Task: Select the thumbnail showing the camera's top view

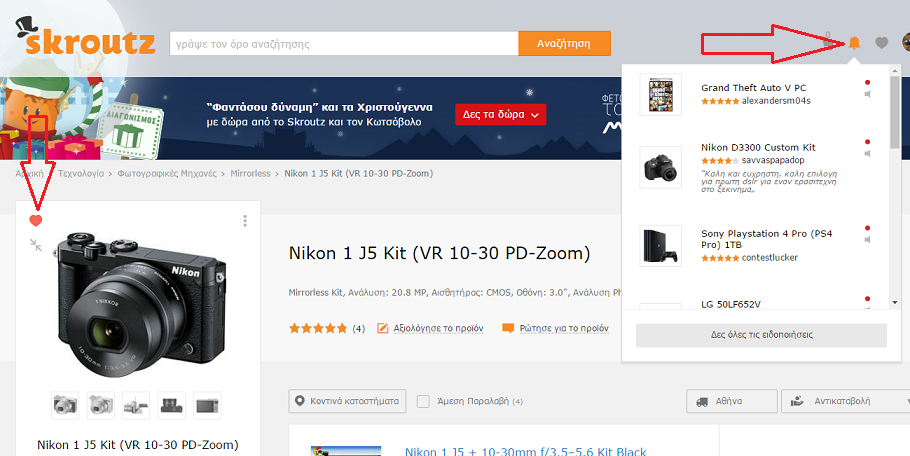Action: [172, 405]
